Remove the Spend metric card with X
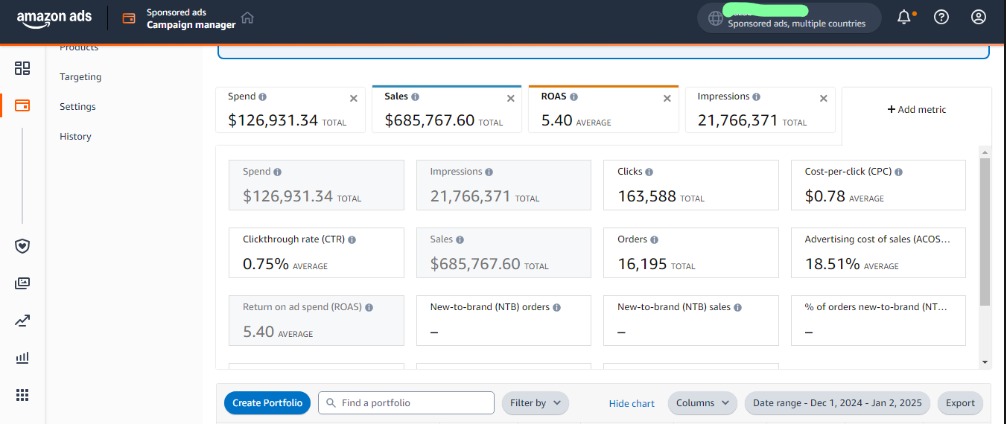1006x424 pixels. coord(353,98)
